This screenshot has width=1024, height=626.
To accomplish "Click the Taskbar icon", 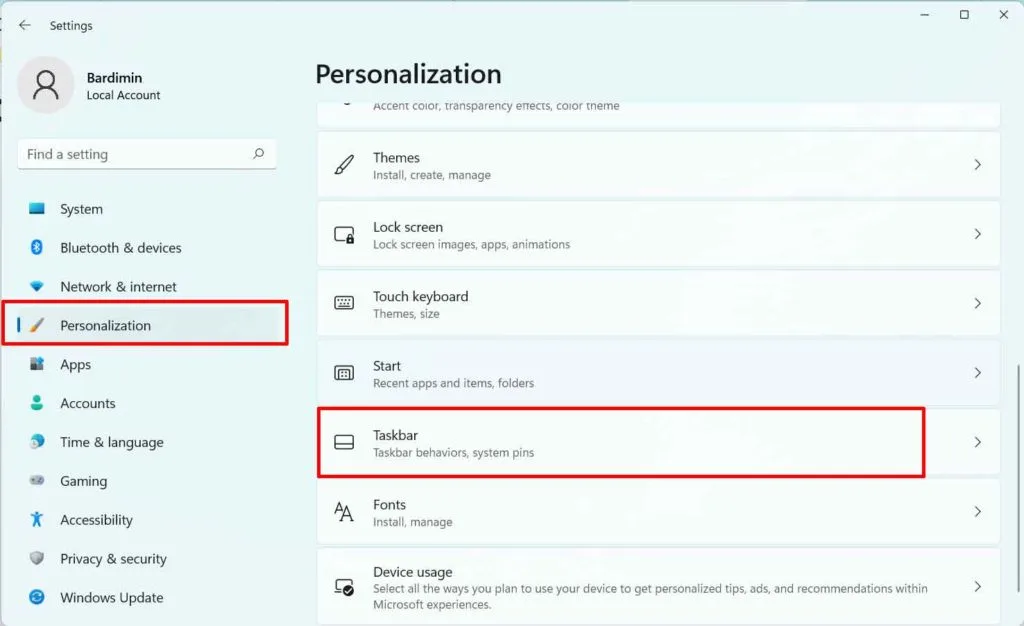I will tap(344, 442).
